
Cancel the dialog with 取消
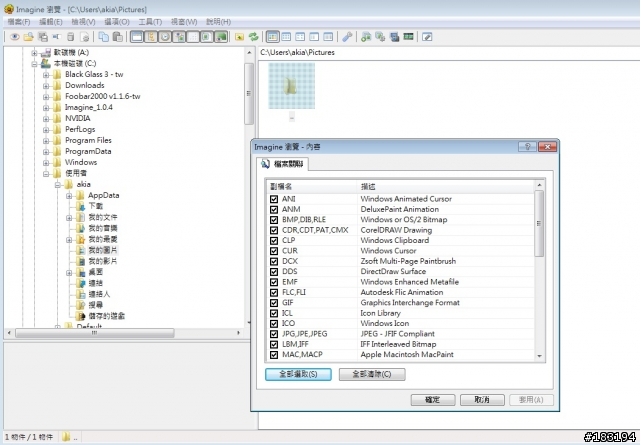[x=482, y=400]
